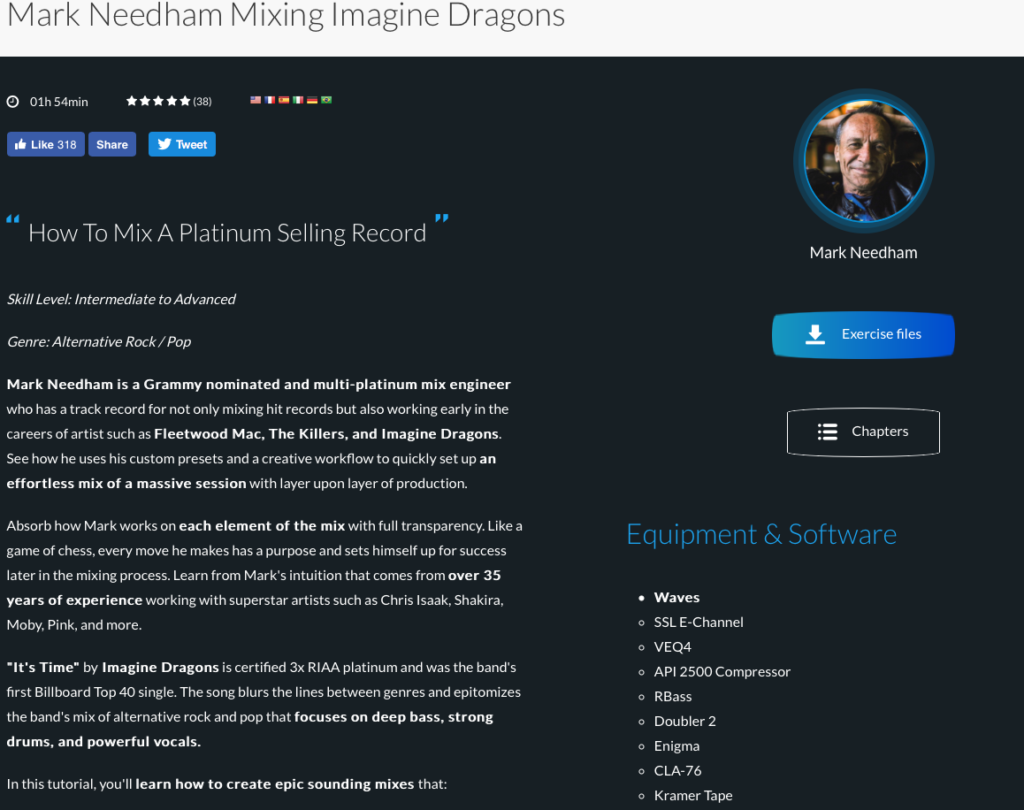Select the Italian flag language icon
This screenshot has height=810, width=1024.
click(298, 100)
